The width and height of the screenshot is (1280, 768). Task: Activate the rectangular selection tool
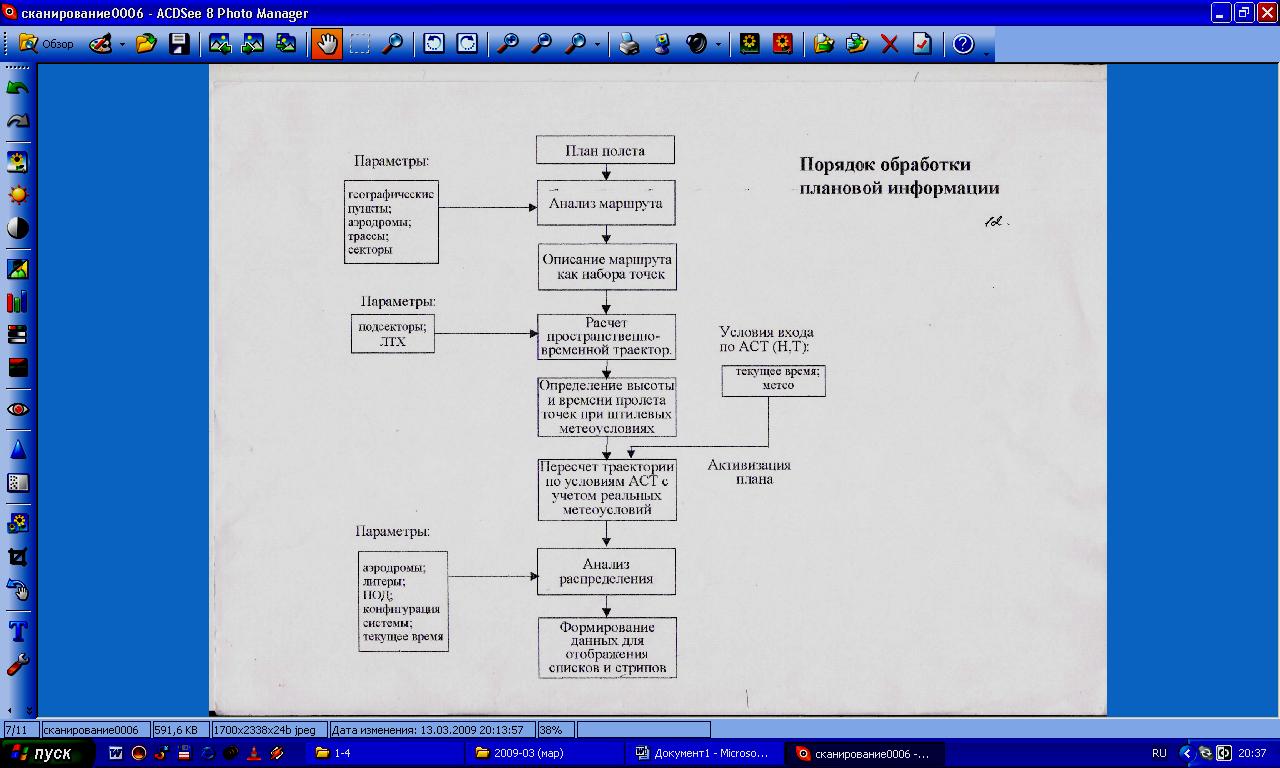point(360,44)
